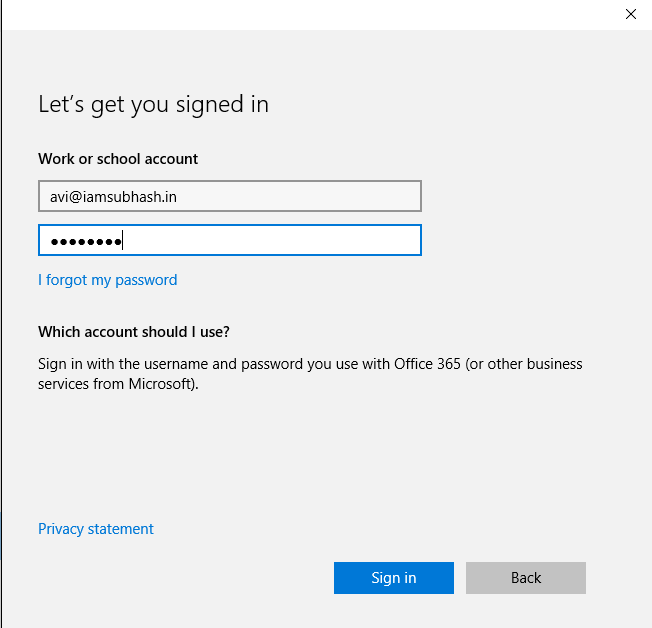Focus the password input field
The width and height of the screenshot is (652, 628).
(x=229, y=241)
